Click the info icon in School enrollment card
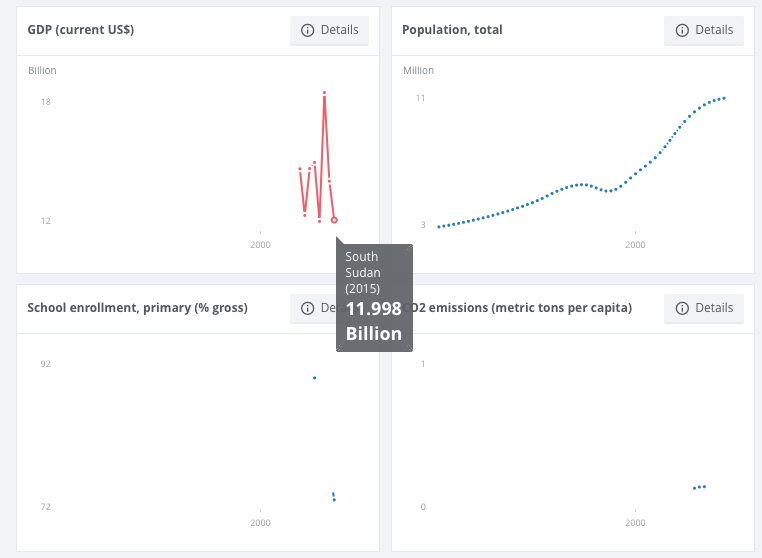 tap(308, 308)
